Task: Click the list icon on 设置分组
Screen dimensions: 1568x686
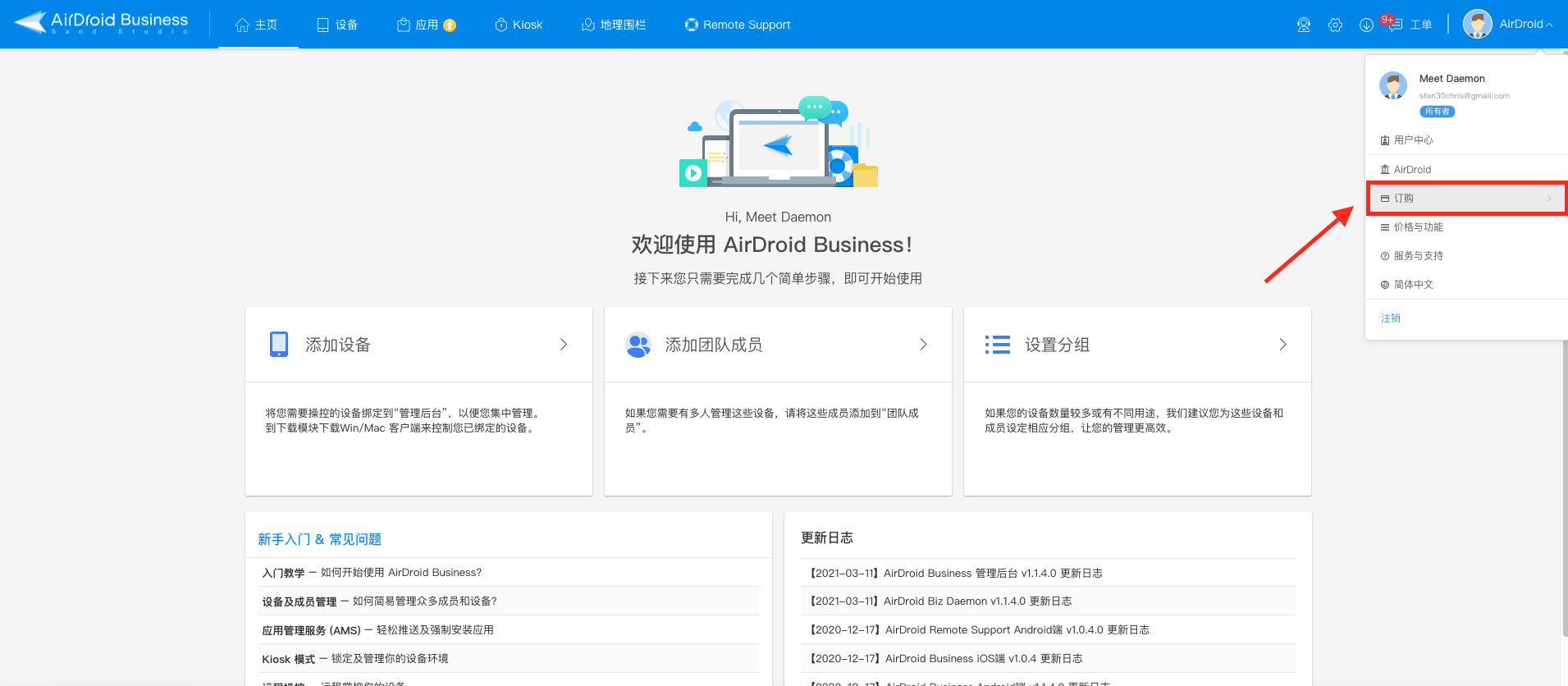Action: pos(998,345)
